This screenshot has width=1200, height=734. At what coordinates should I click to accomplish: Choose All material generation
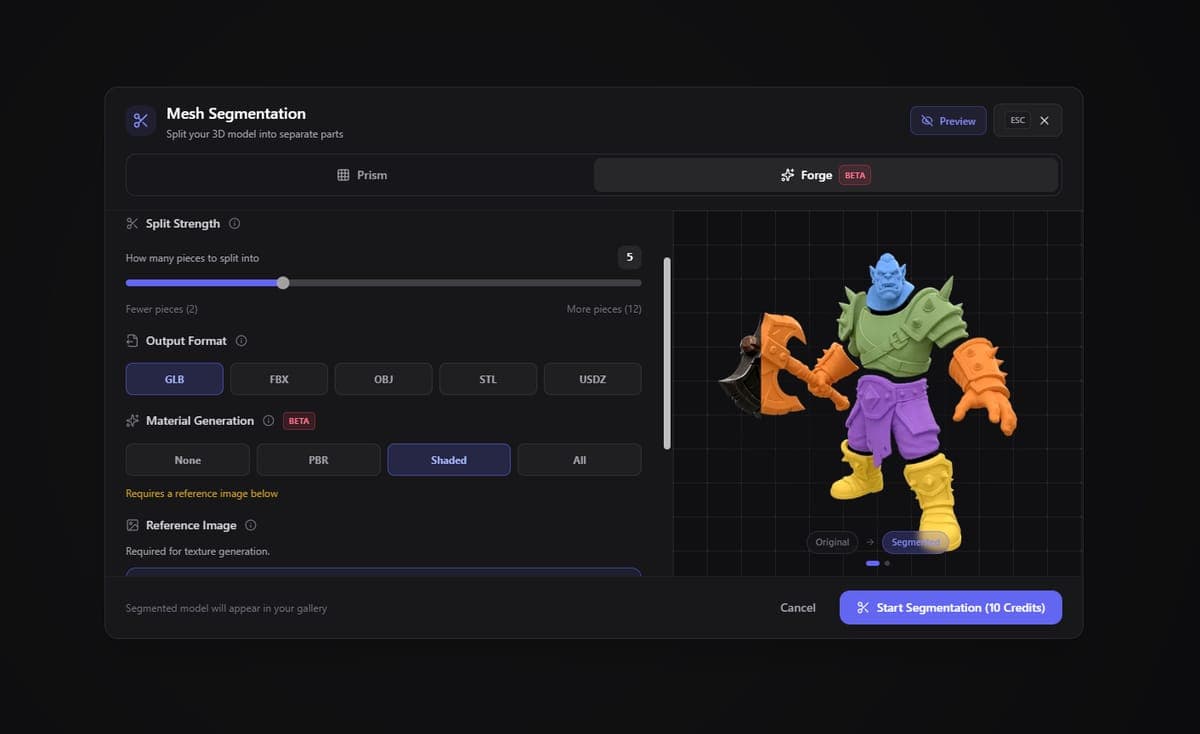[580, 460]
